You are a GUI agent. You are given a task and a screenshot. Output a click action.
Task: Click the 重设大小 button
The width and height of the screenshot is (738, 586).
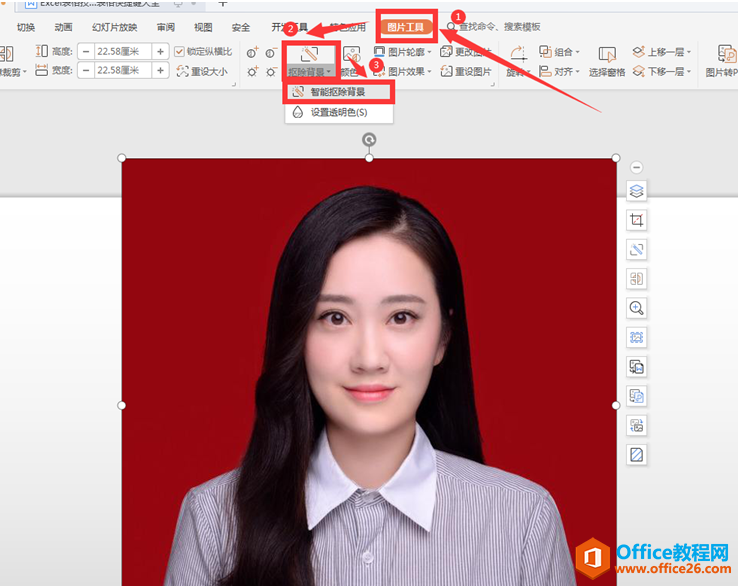coord(202,72)
